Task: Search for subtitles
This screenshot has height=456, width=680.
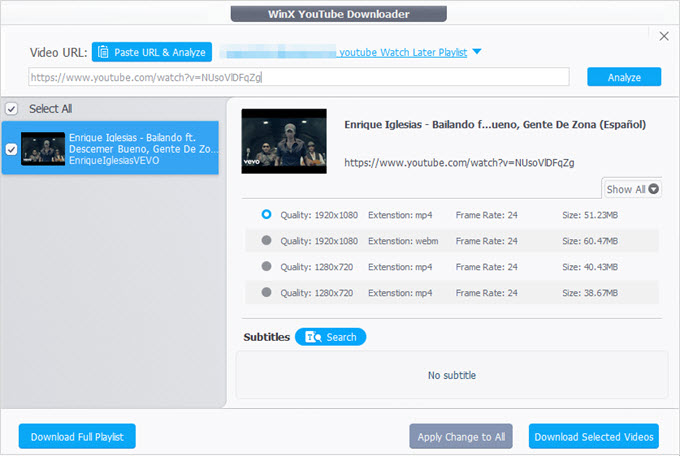Action: pyautogui.click(x=330, y=337)
